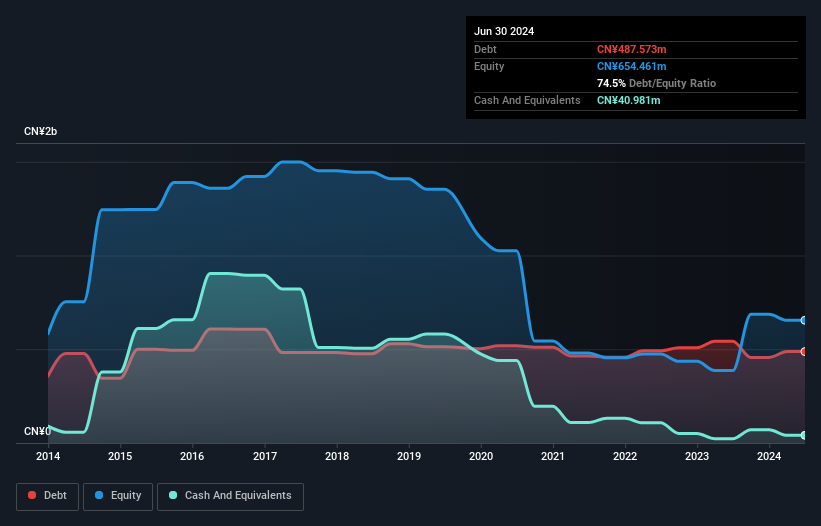Toggle the Debt legend button
This screenshot has width=821, height=526.
coord(48,496)
